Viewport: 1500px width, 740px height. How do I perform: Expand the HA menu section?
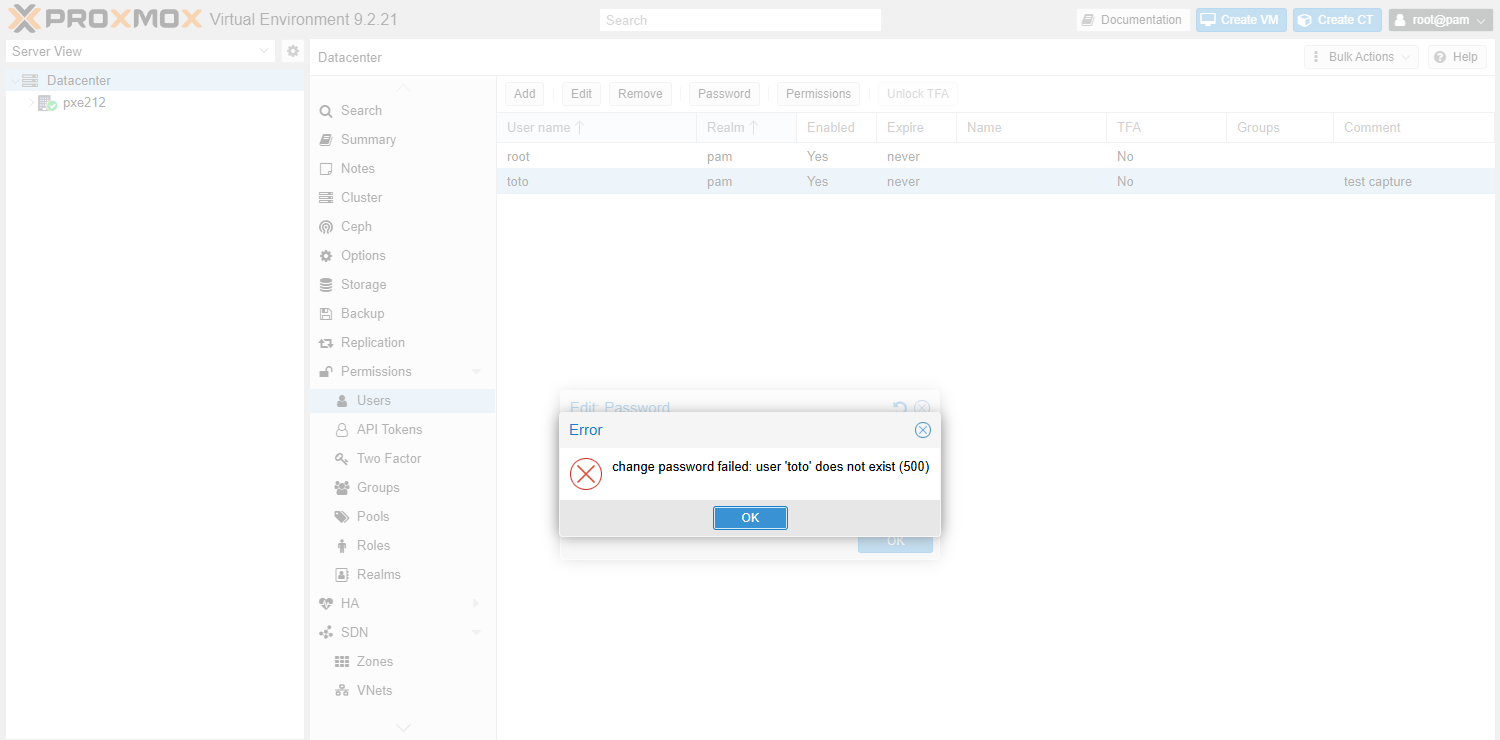476,603
